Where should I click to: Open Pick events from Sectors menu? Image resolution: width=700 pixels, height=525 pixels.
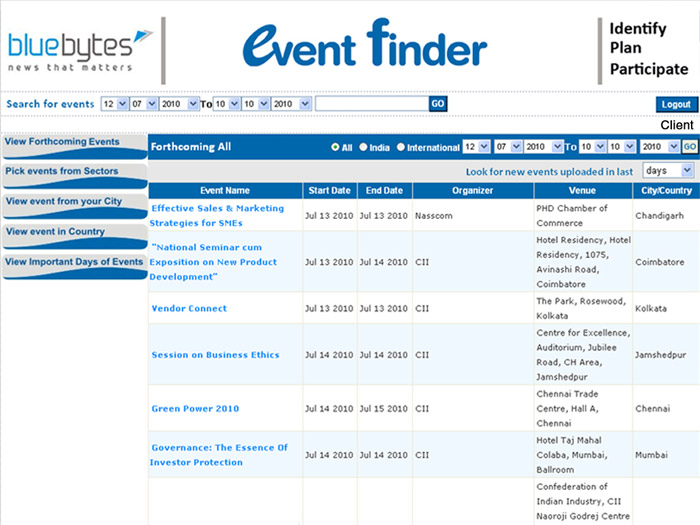(75, 176)
